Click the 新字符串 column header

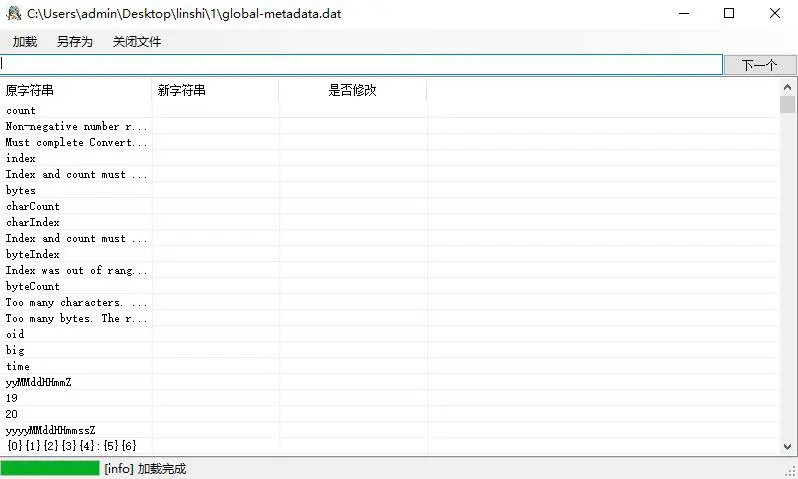tap(215, 90)
